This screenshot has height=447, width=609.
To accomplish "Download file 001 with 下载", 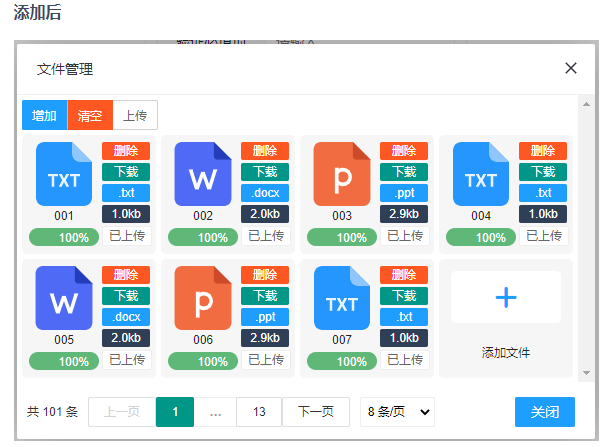I will (126, 172).
